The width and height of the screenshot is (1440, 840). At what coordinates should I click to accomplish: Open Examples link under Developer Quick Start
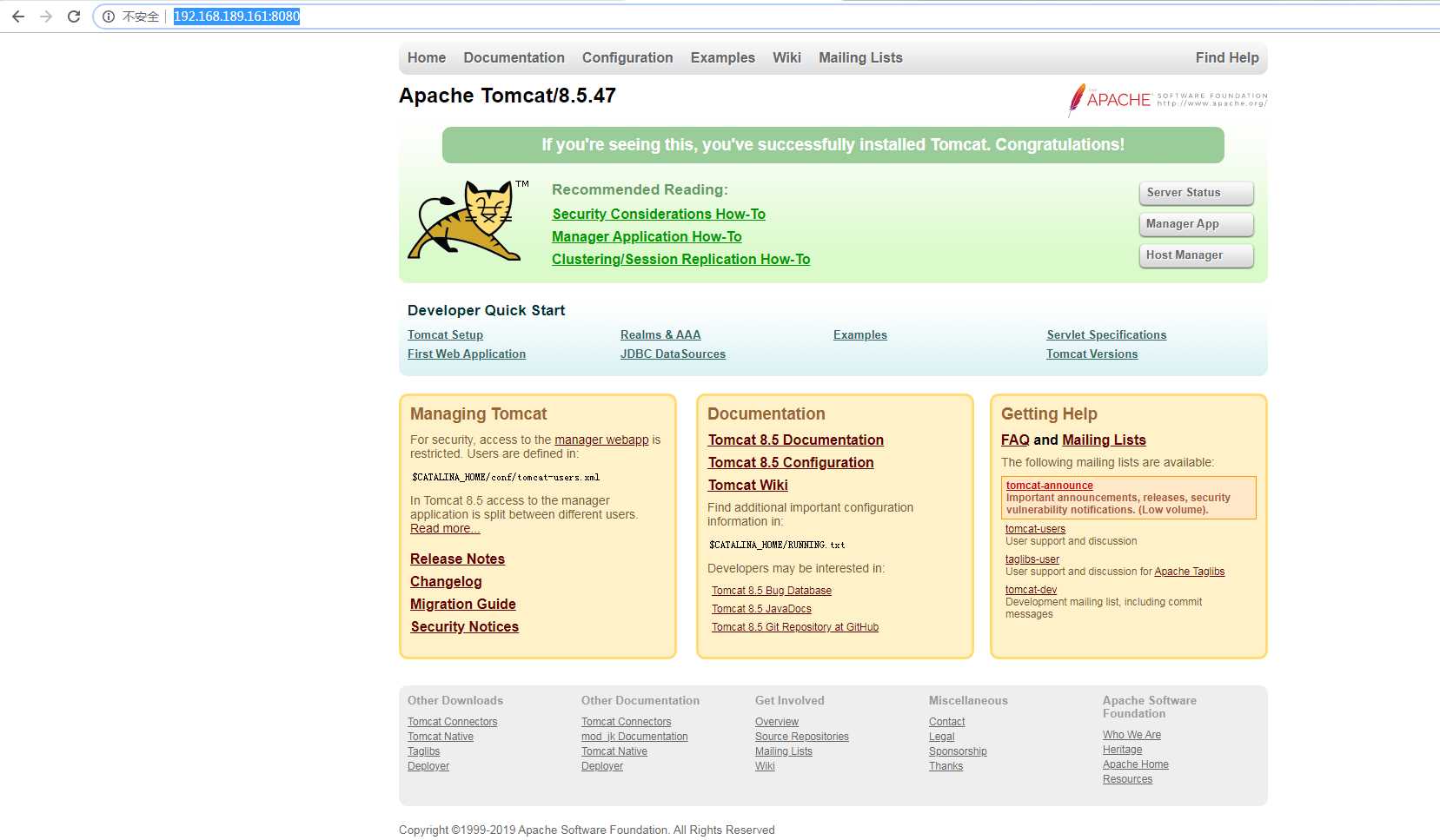(860, 334)
